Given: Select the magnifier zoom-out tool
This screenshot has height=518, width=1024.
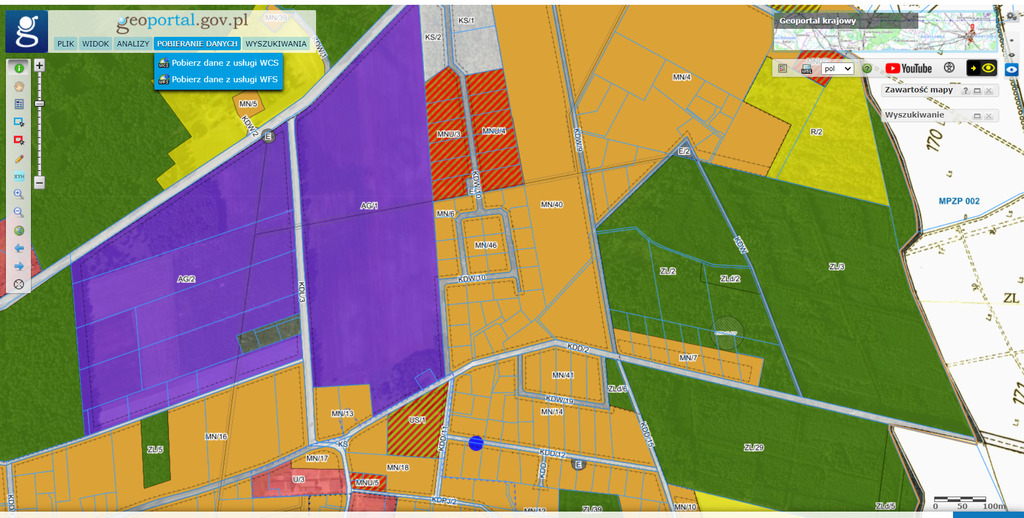Looking at the screenshot, I should [x=19, y=212].
